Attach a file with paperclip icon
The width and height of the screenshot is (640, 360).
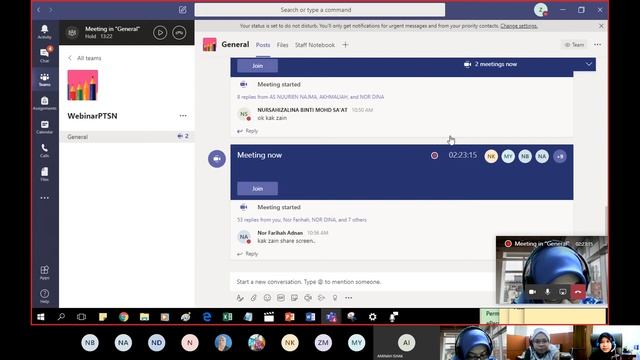point(253,298)
